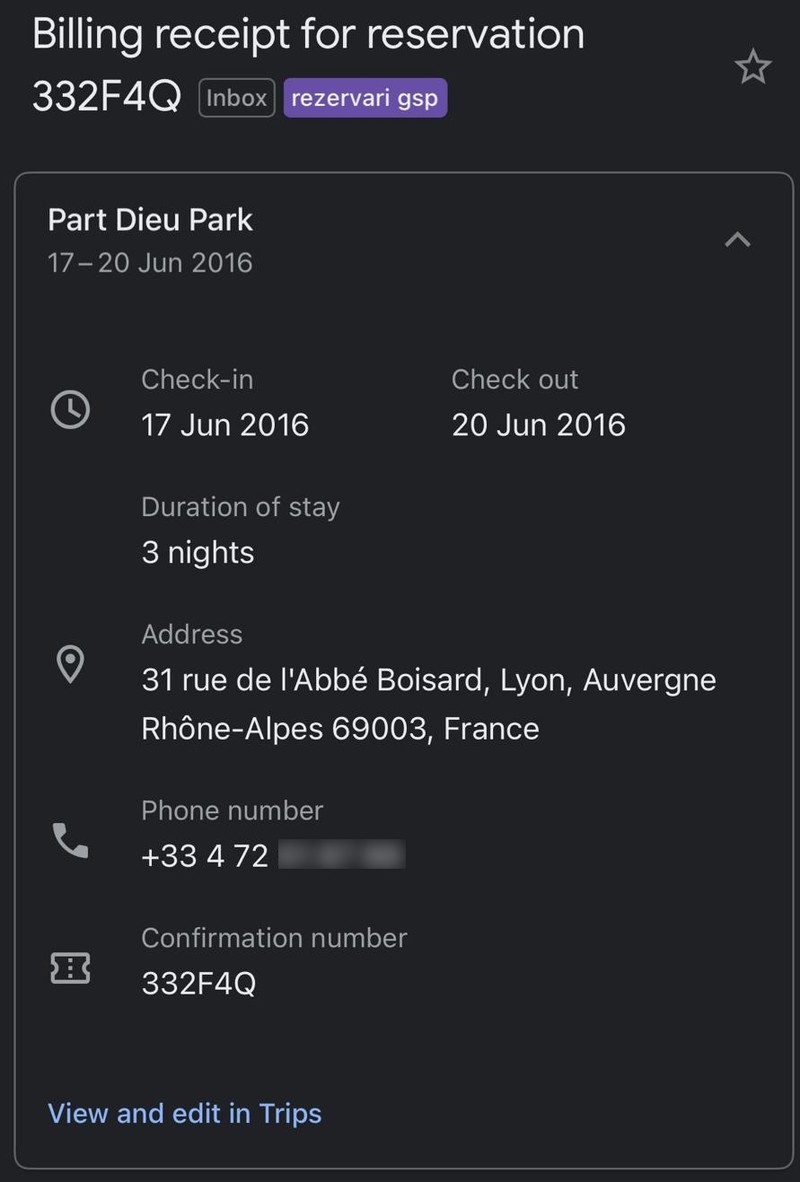Tap the 3 nights duration of stay
800x1182 pixels.
[198, 553]
